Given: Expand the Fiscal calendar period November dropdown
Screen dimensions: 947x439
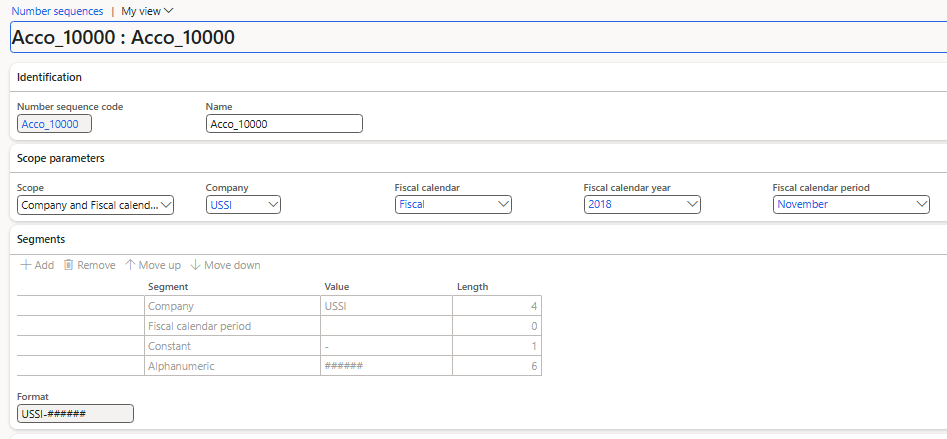Looking at the screenshot, I should click(851, 205).
